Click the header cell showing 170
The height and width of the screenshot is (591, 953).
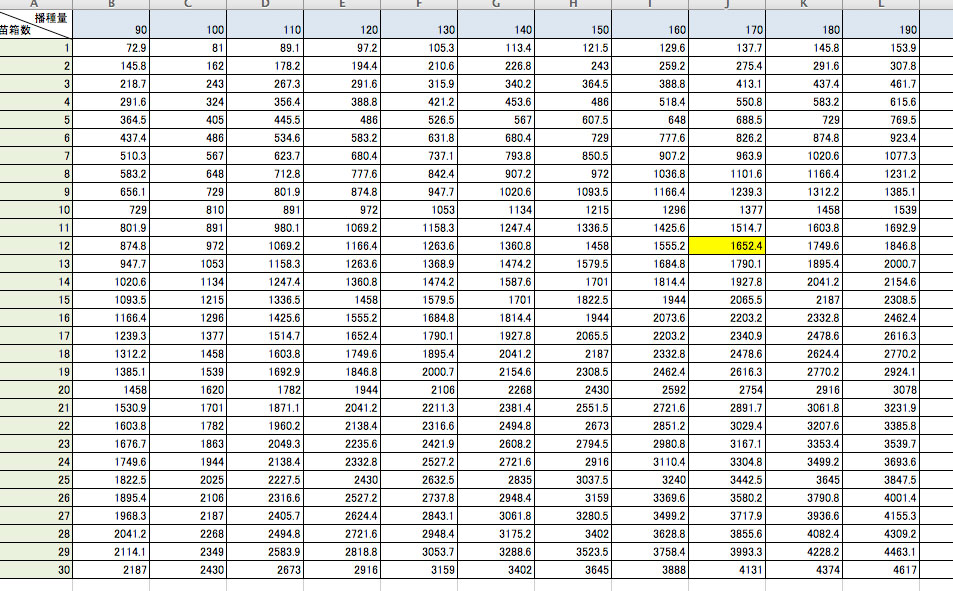click(x=727, y=30)
